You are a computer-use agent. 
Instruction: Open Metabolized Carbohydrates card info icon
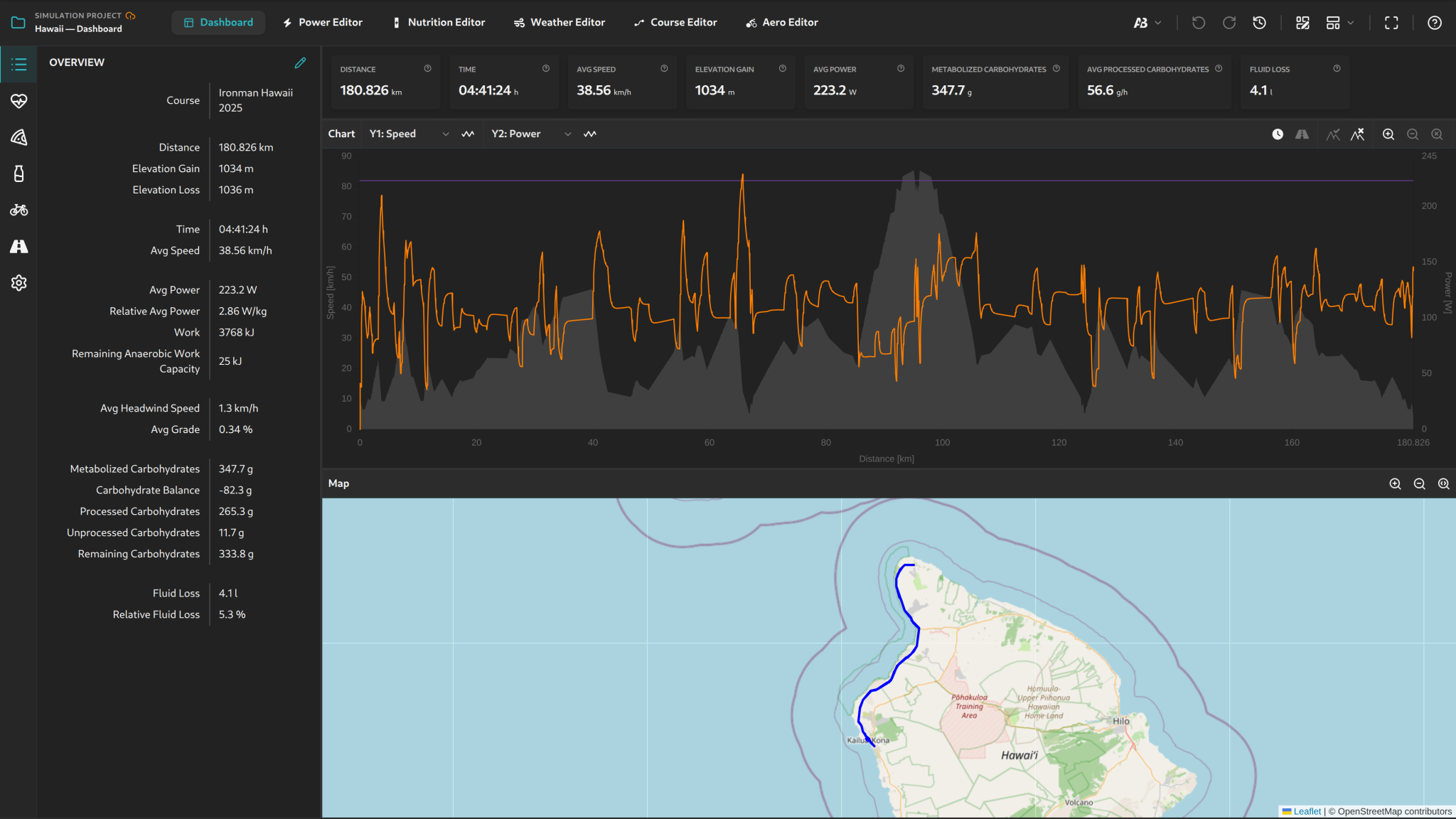click(1056, 69)
